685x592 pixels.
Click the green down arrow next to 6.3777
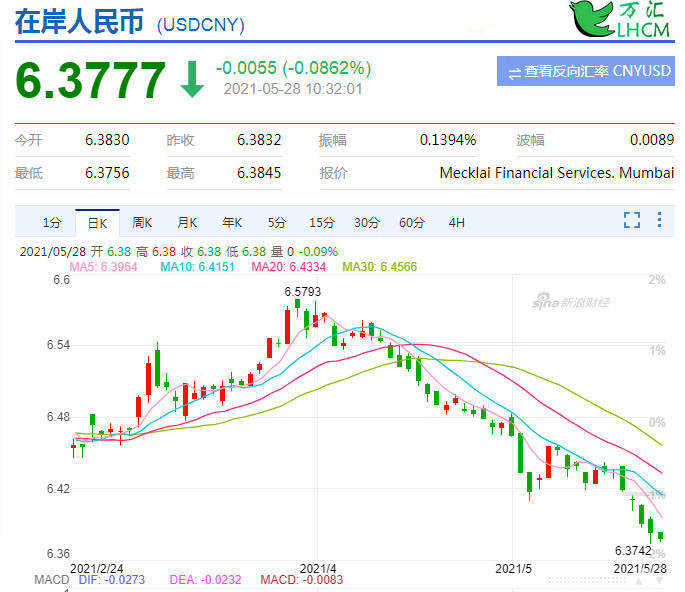click(x=192, y=80)
